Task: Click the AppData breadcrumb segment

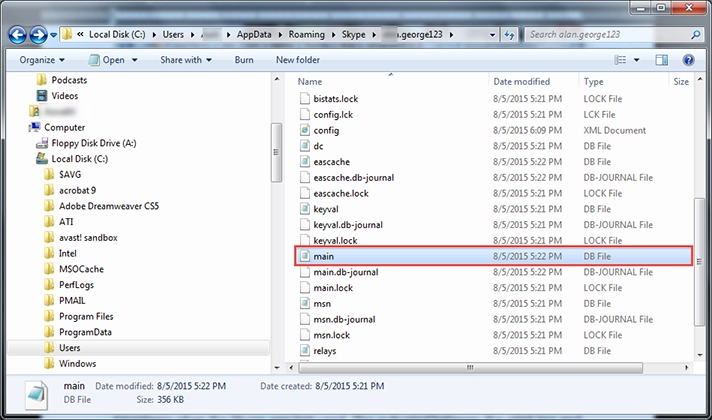Action: [254, 35]
